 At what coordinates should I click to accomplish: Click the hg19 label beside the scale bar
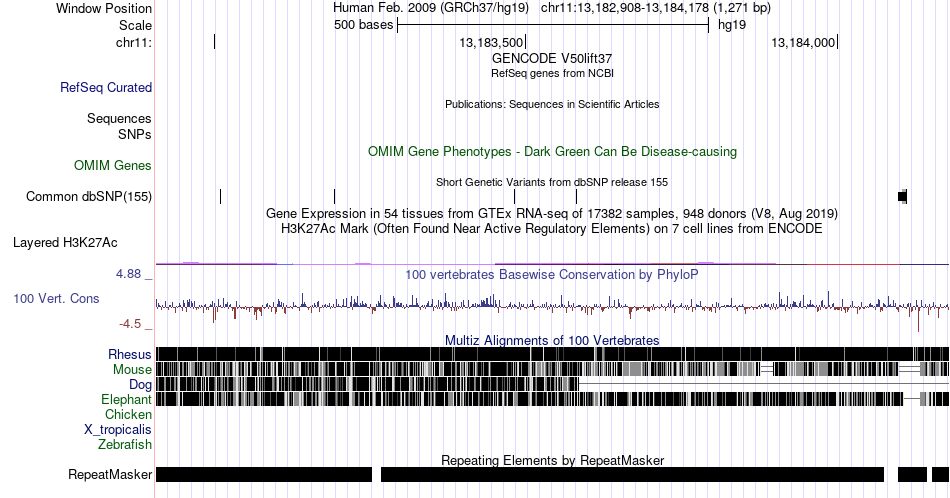[732, 25]
